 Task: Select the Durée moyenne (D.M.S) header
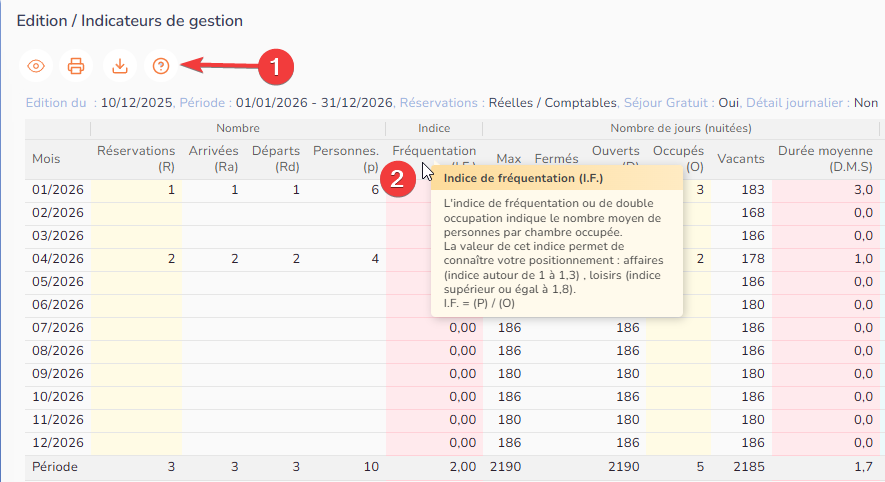pyautogui.click(x=825, y=158)
